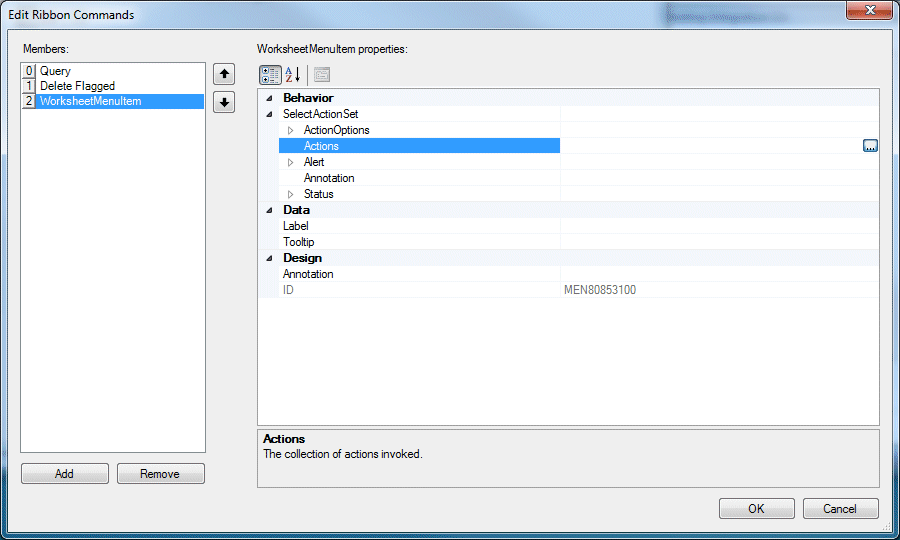Move selected member up with arrow button
The height and width of the screenshot is (540, 900).
pyautogui.click(x=224, y=74)
